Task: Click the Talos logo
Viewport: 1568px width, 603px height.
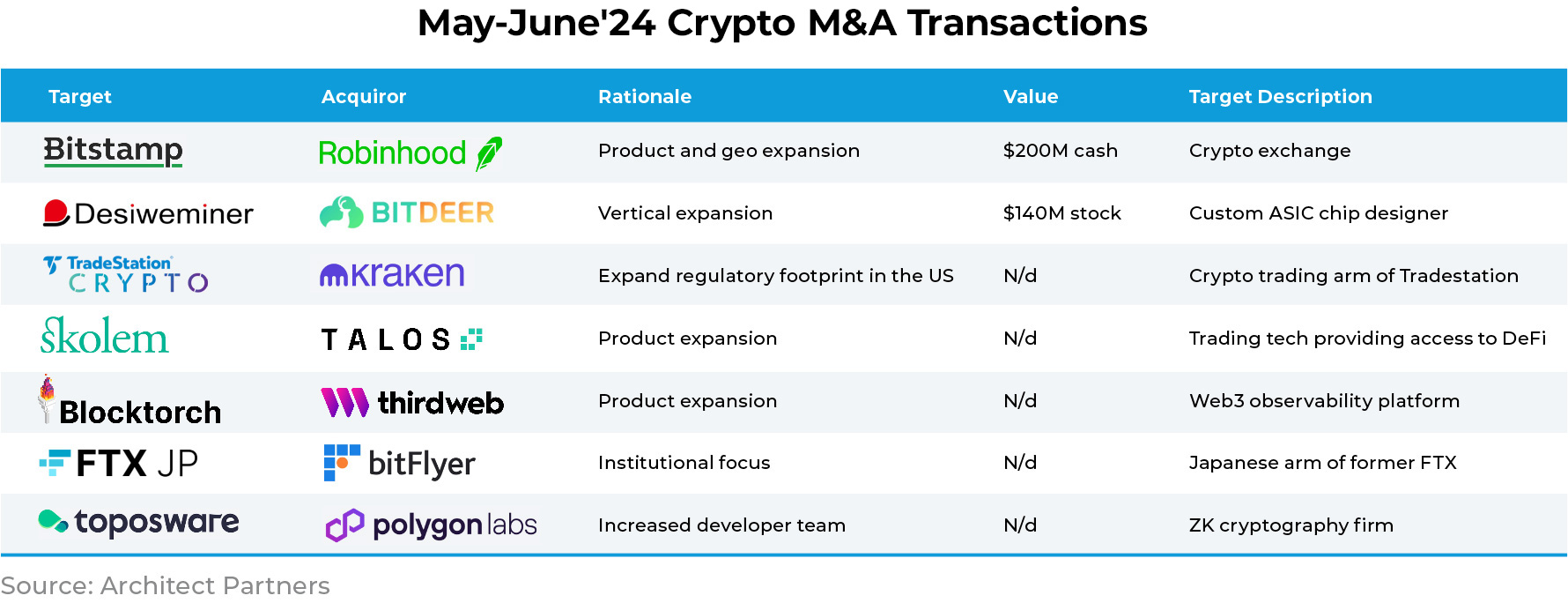Action: coord(402,339)
